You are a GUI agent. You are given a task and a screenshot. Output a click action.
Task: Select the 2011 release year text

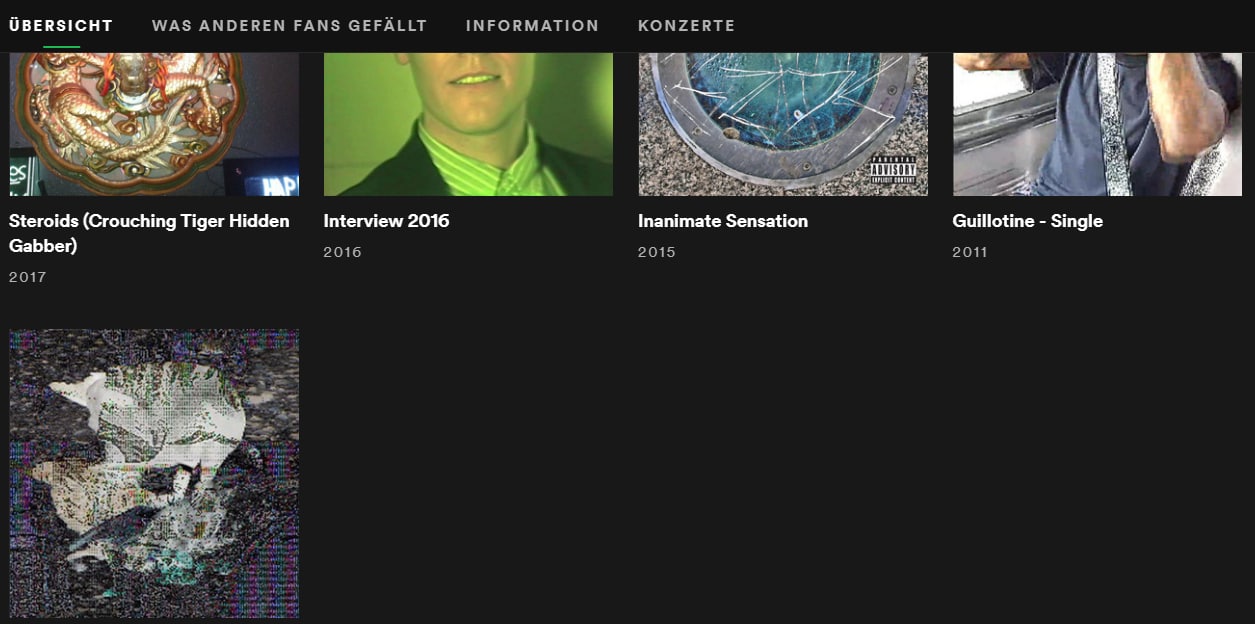970,252
